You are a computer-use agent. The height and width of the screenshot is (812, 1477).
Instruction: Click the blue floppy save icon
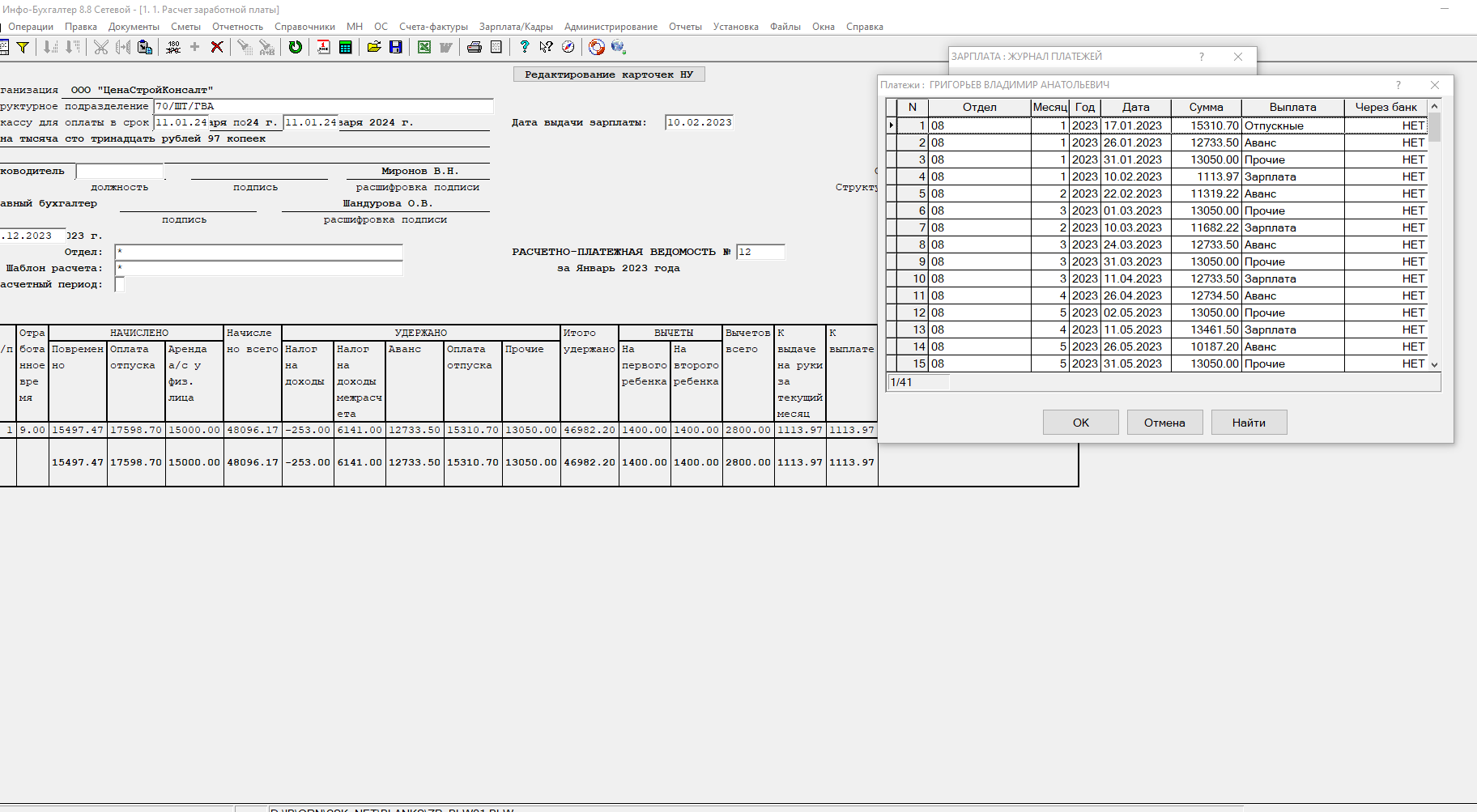(396, 47)
